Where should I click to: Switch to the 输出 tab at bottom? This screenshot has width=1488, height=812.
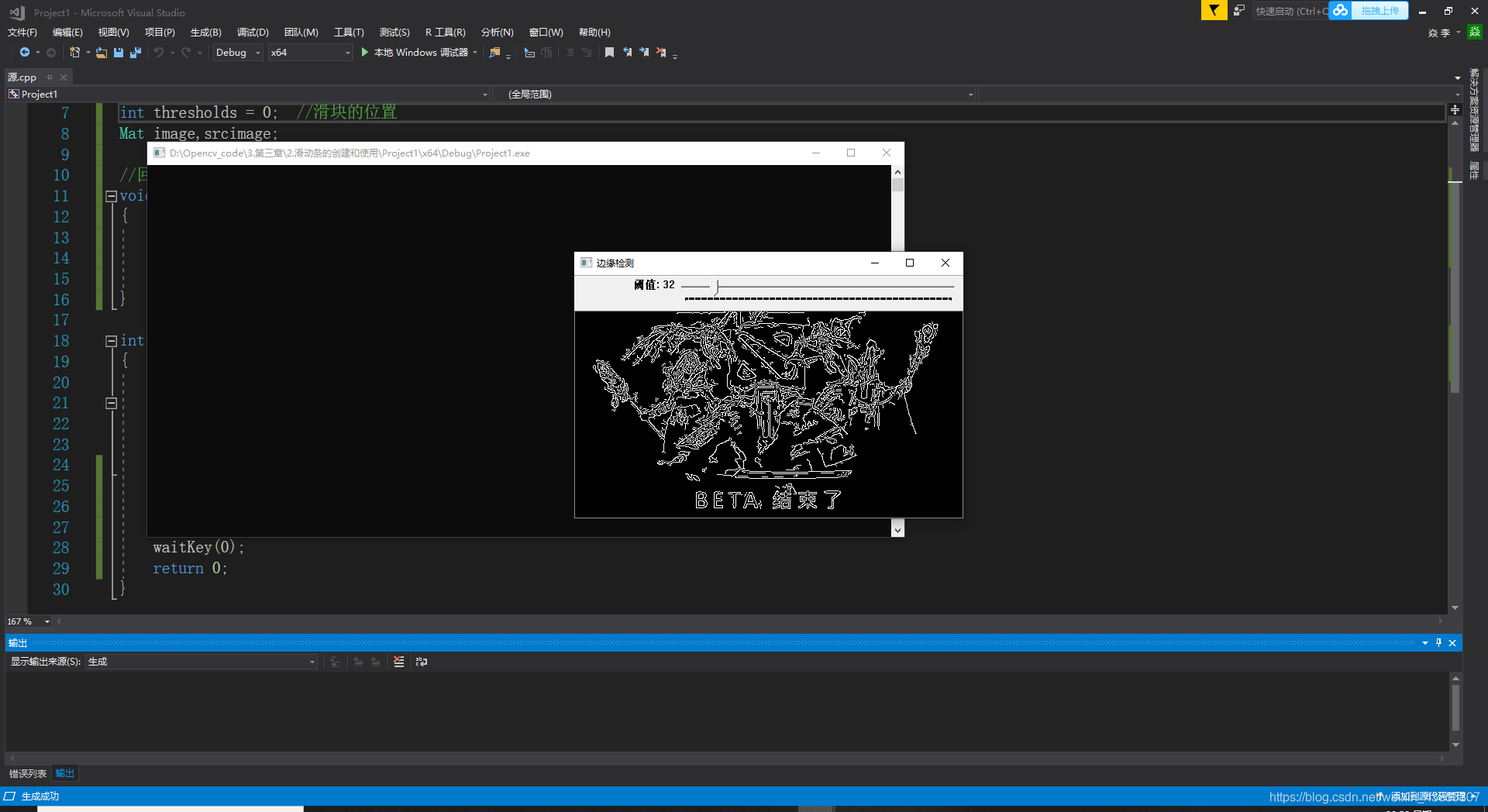tap(65, 773)
